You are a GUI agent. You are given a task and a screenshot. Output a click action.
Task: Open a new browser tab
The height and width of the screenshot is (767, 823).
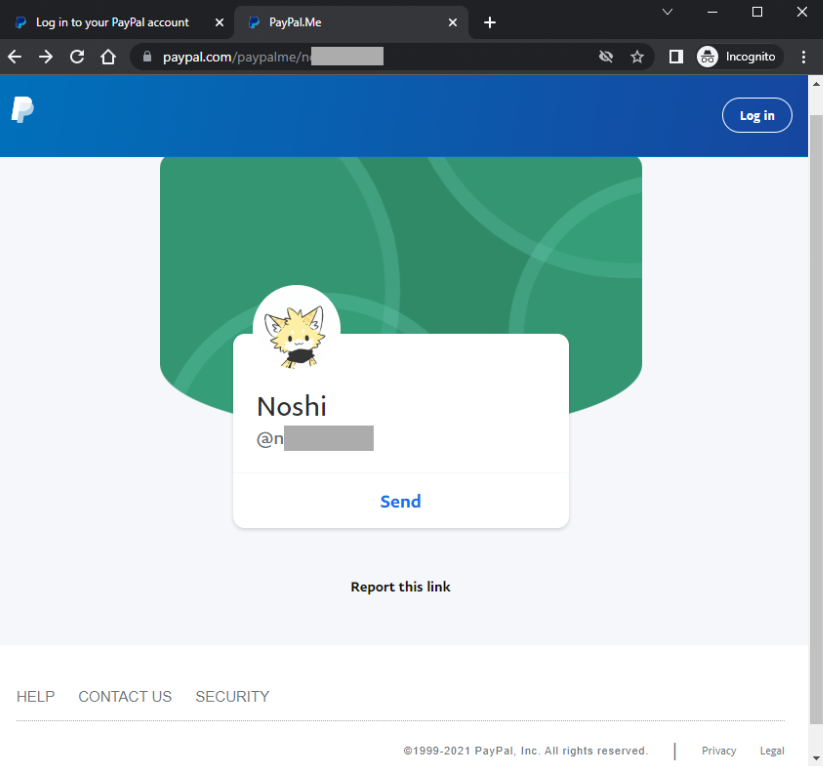coord(490,23)
